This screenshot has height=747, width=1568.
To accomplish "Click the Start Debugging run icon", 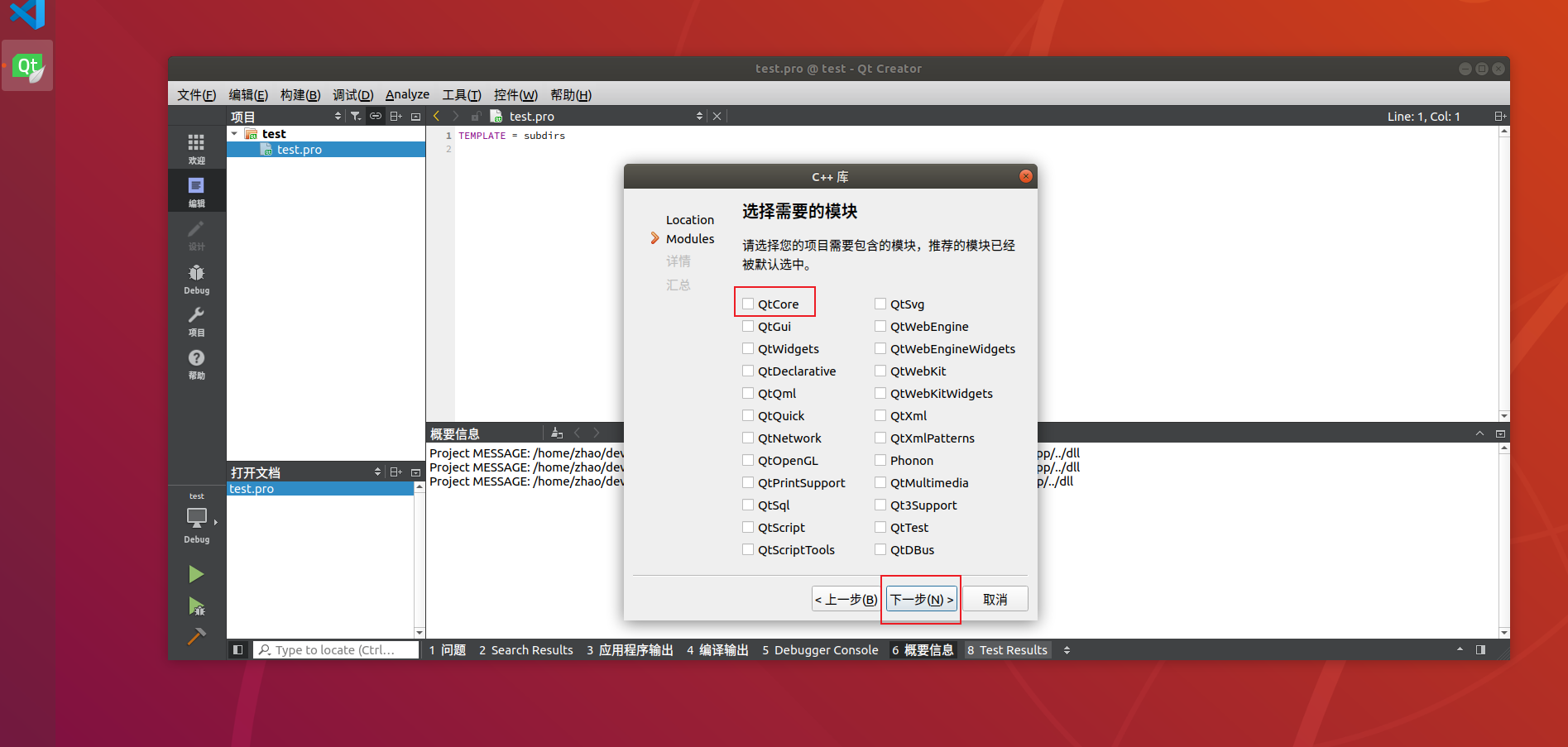I will (x=196, y=606).
